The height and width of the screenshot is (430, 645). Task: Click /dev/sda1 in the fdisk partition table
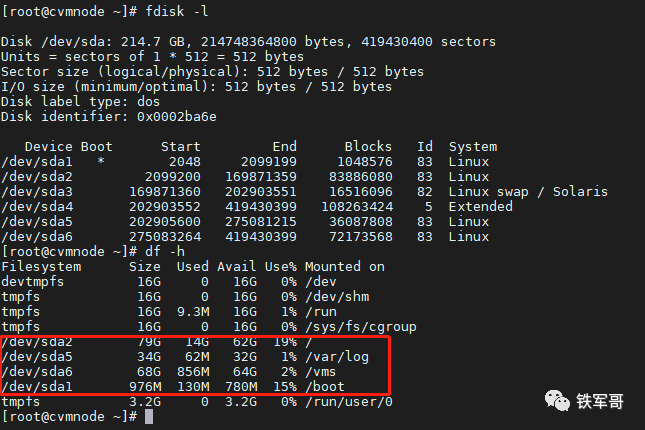tap(37, 162)
